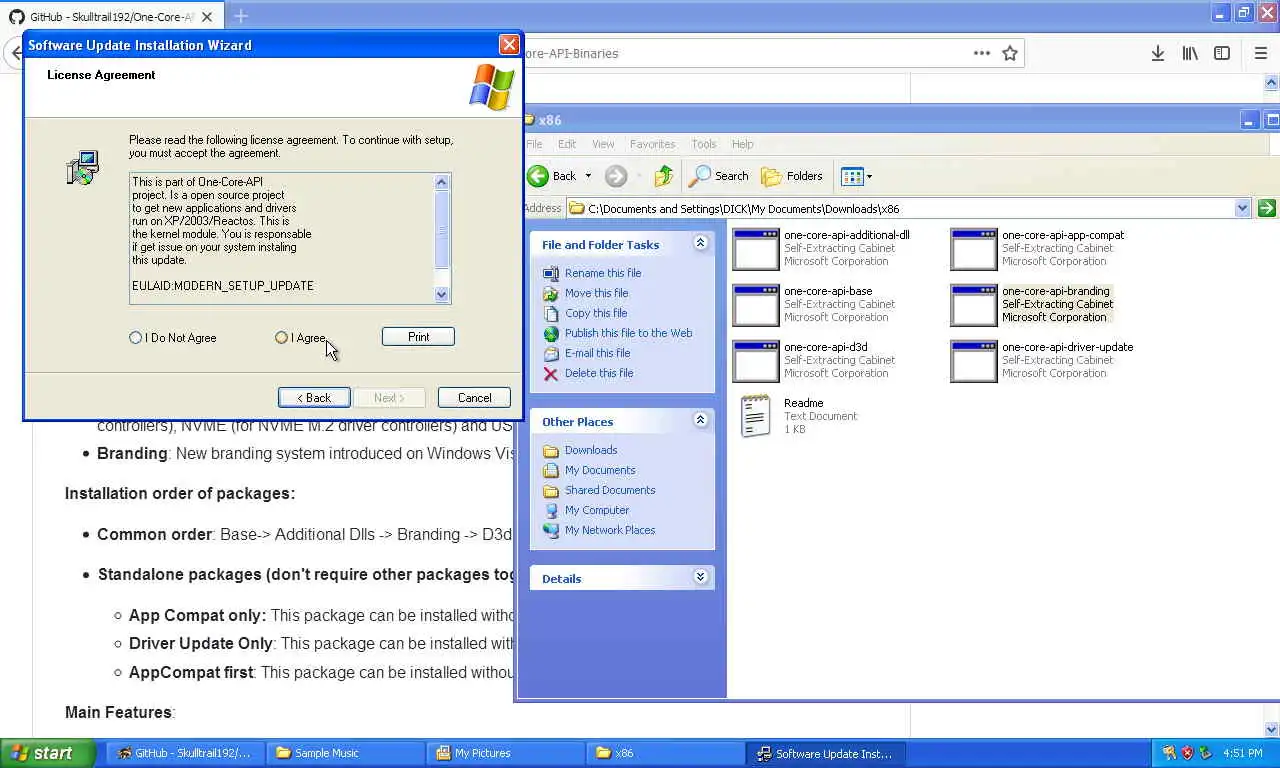The height and width of the screenshot is (768, 1280).
Task: Expand the address bar dropdown arrow
Action: [x=1242, y=209]
